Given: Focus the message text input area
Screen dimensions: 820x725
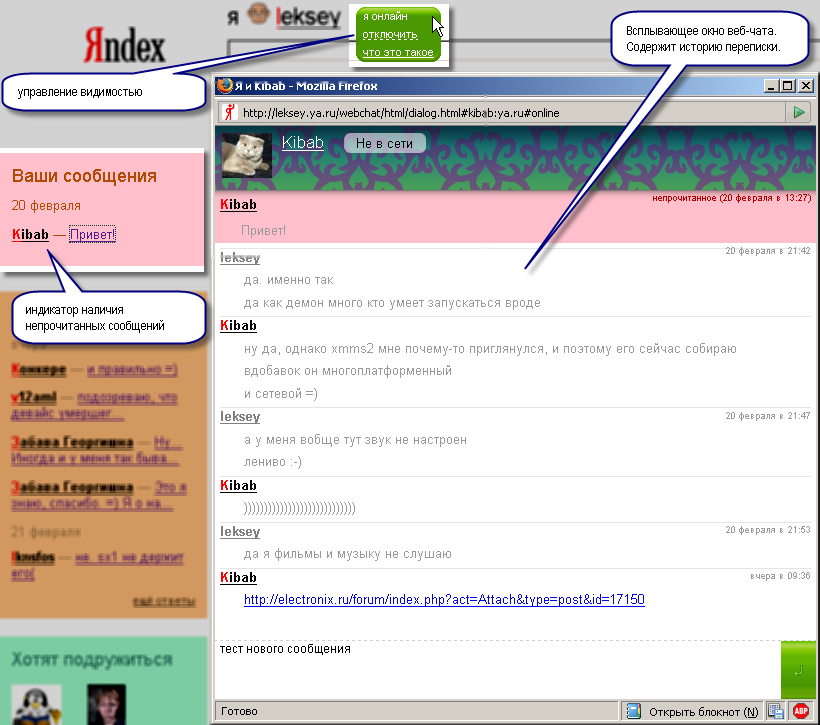Looking at the screenshot, I should pyautogui.click(x=495, y=669).
